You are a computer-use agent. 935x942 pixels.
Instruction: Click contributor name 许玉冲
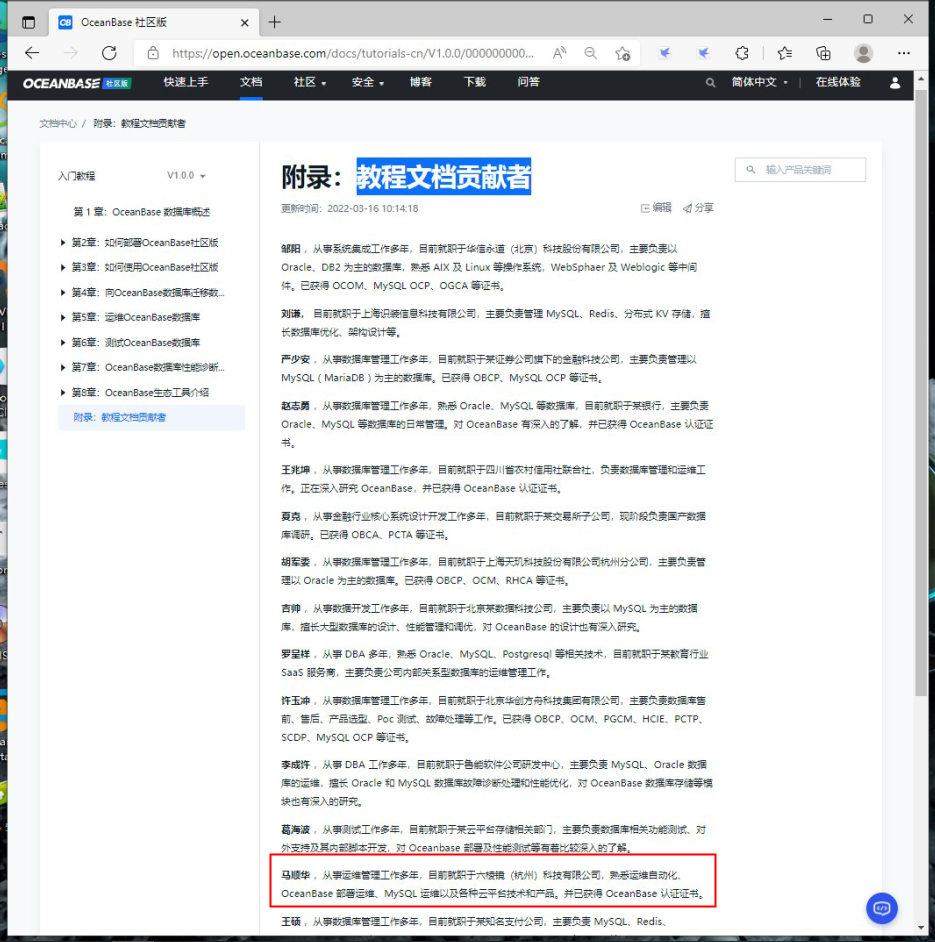point(295,700)
